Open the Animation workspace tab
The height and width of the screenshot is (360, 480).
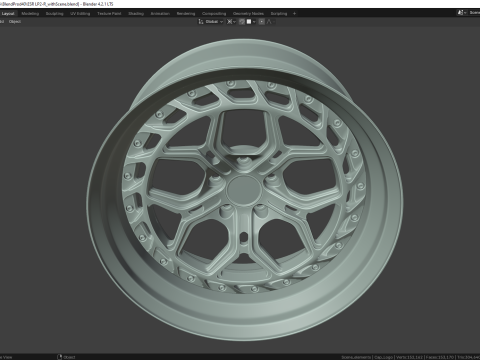160,14
